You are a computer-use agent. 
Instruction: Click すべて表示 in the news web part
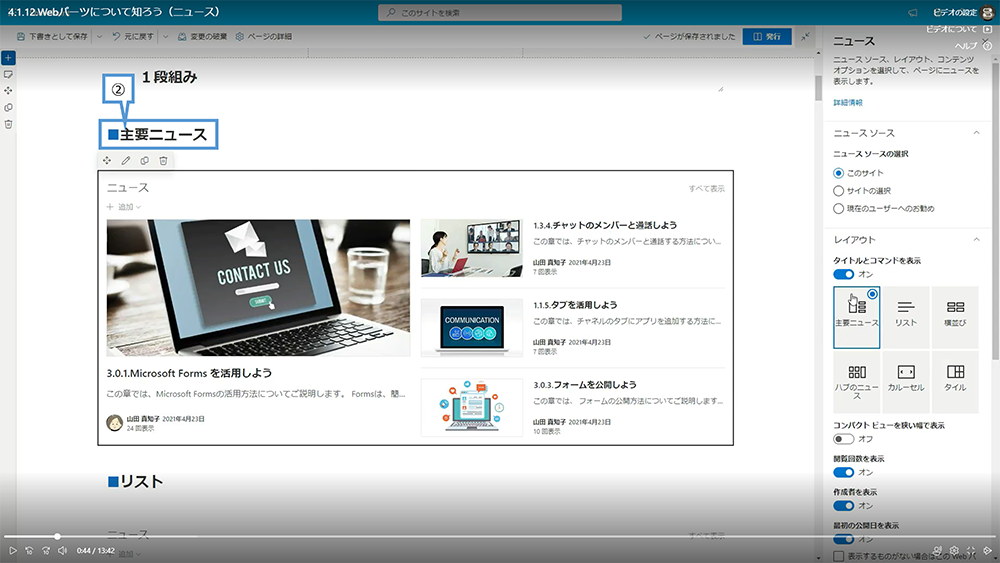click(707, 188)
